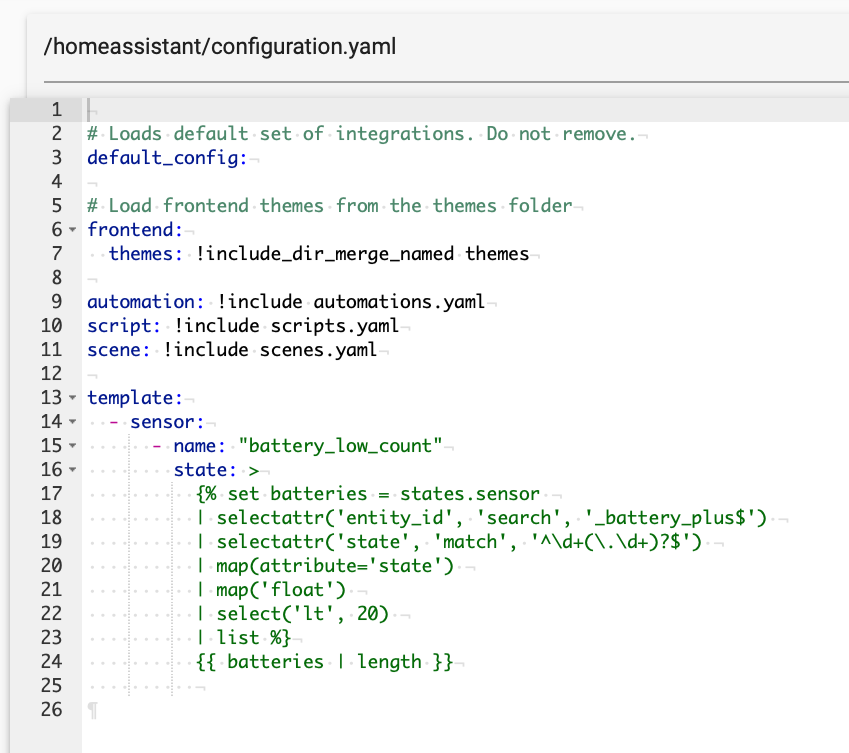Click "map('float')" on line 21
The height and width of the screenshot is (753, 849).
[281, 590]
